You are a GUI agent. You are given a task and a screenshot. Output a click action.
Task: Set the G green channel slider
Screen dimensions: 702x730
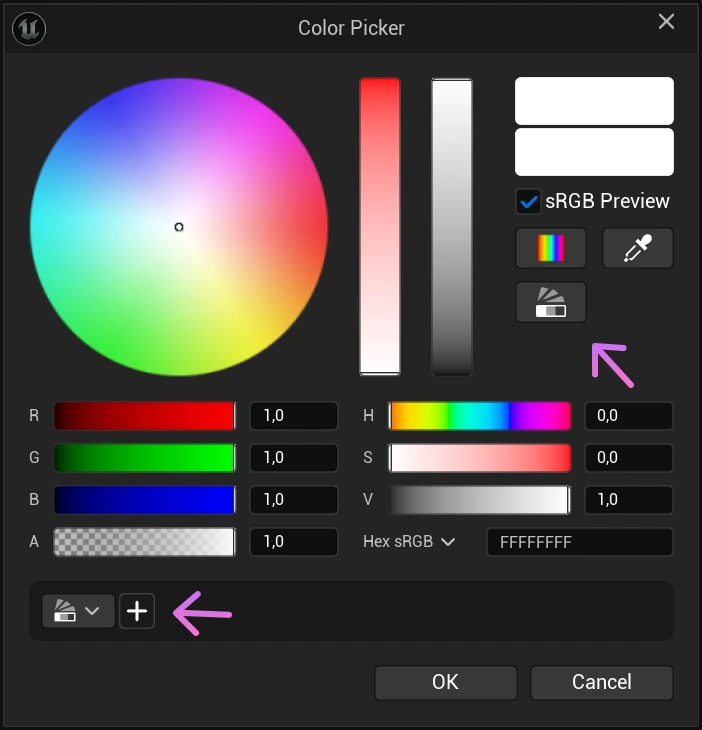145,458
